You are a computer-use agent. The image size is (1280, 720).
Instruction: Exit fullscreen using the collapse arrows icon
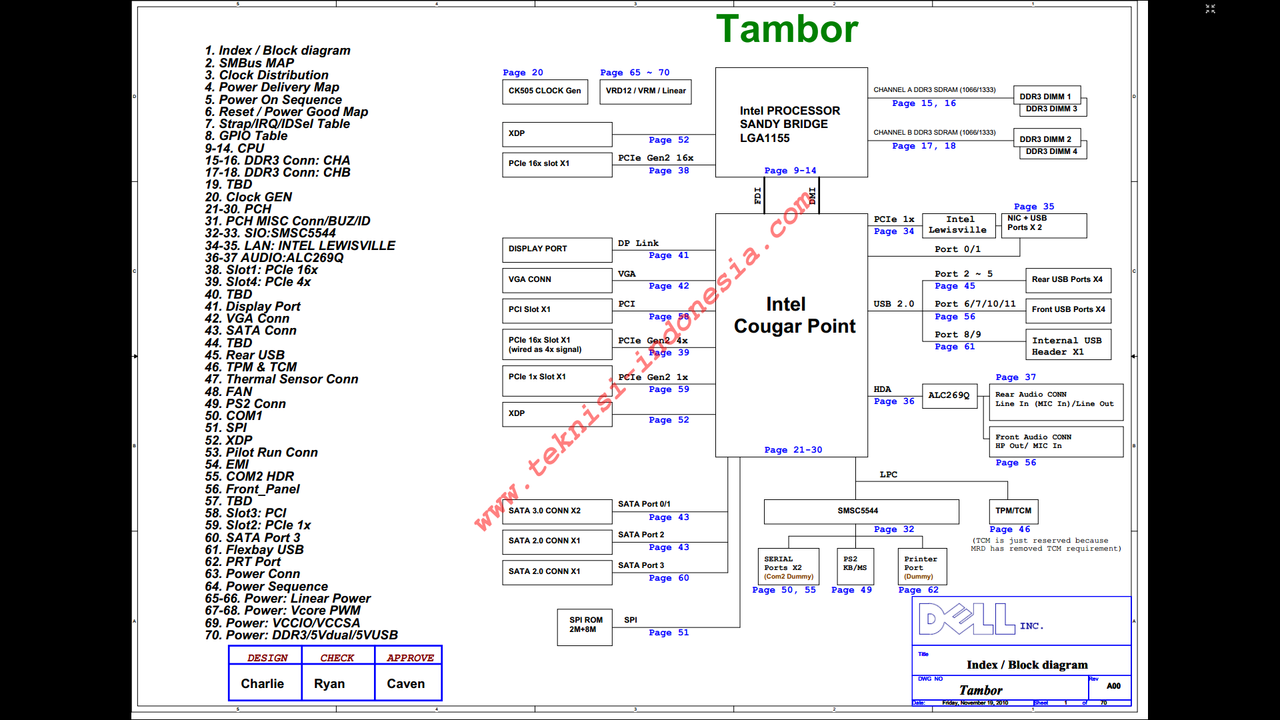[x=1210, y=10]
